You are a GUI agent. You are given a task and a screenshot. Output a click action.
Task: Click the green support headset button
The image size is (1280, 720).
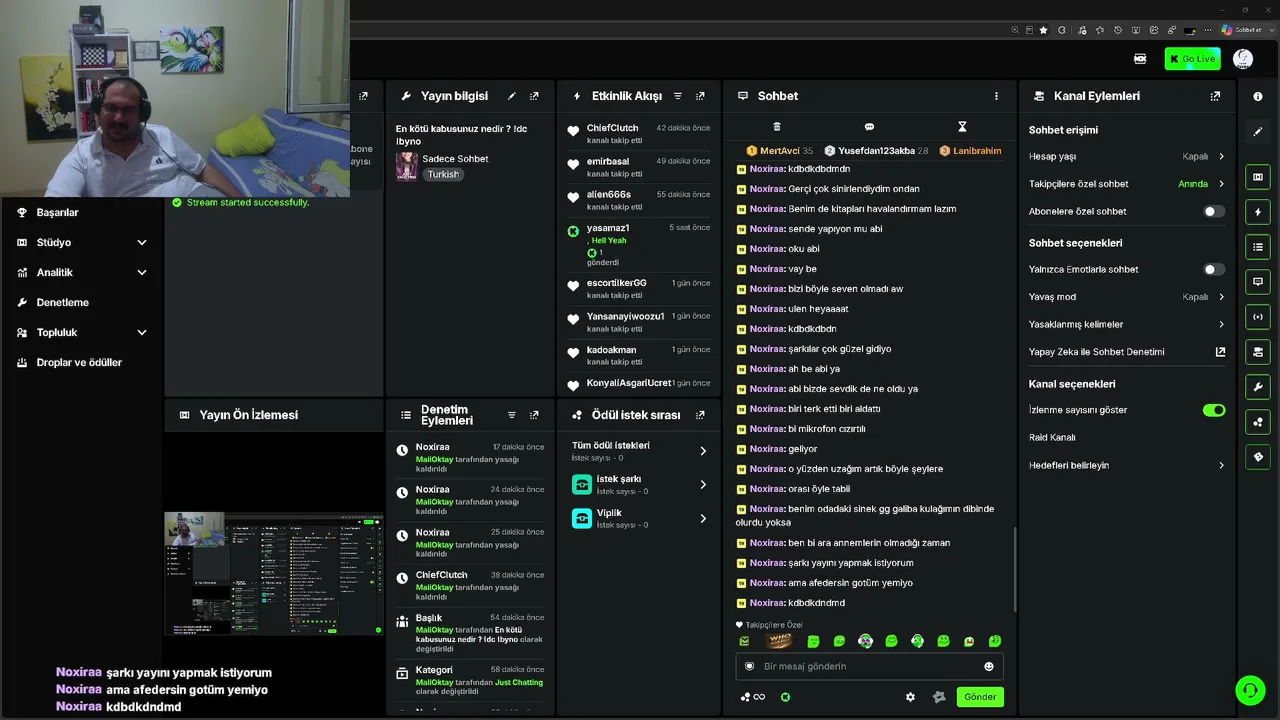[1250, 690]
